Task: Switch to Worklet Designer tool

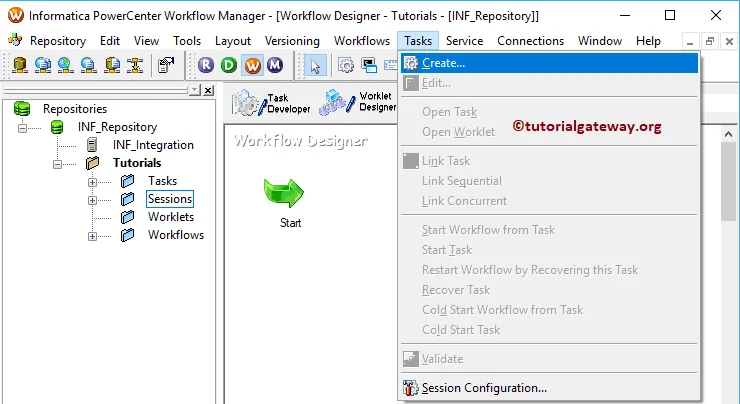Action: [358, 102]
